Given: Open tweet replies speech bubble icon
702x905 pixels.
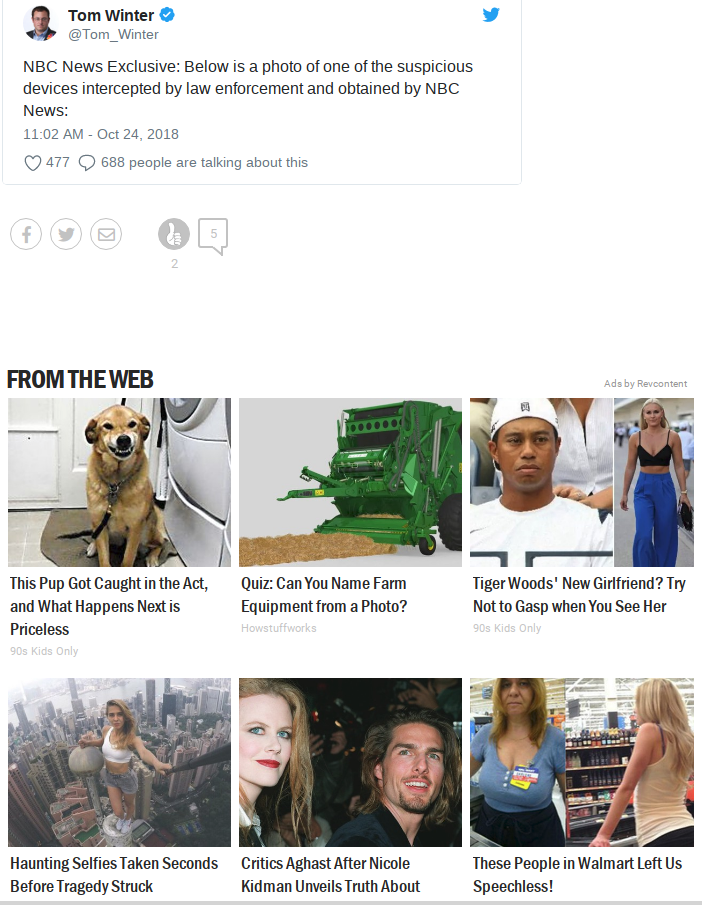Looking at the screenshot, I should tap(87, 163).
